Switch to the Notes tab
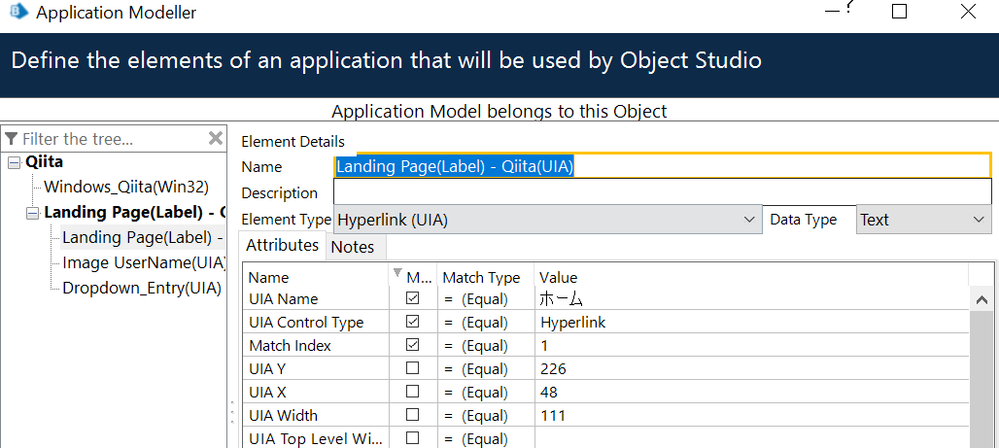999x448 pixels. [x=353, y=247]
